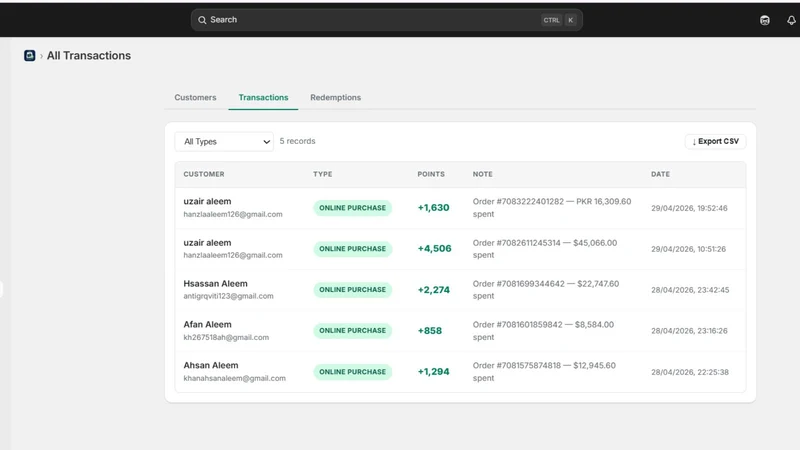This screenshot has height=450, width=800.
Task: Click the All Transactions breadcrumb title
Action: [89, 56]
